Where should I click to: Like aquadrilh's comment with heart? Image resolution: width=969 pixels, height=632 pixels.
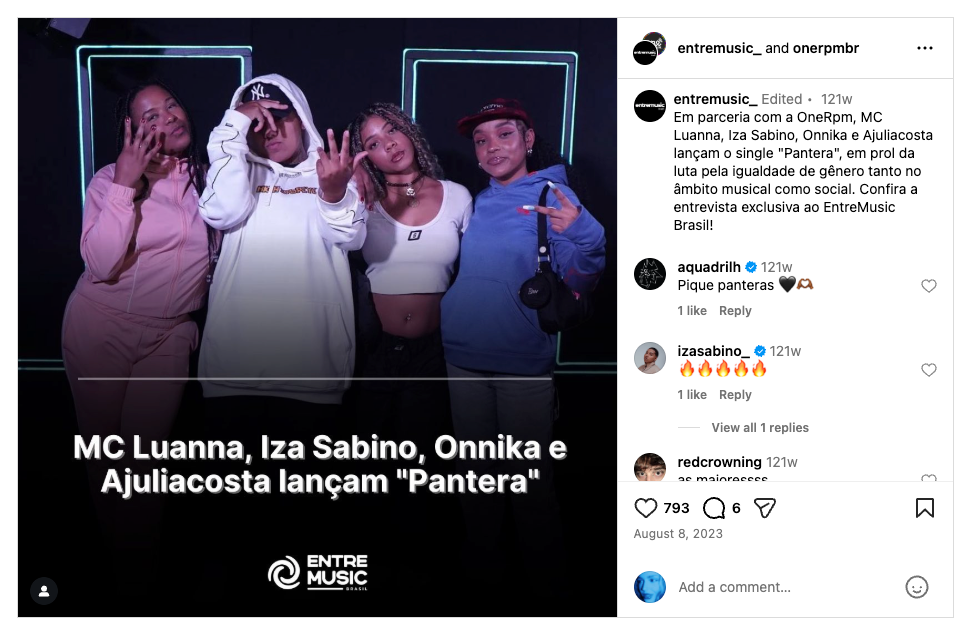click(x=928, y=286)
